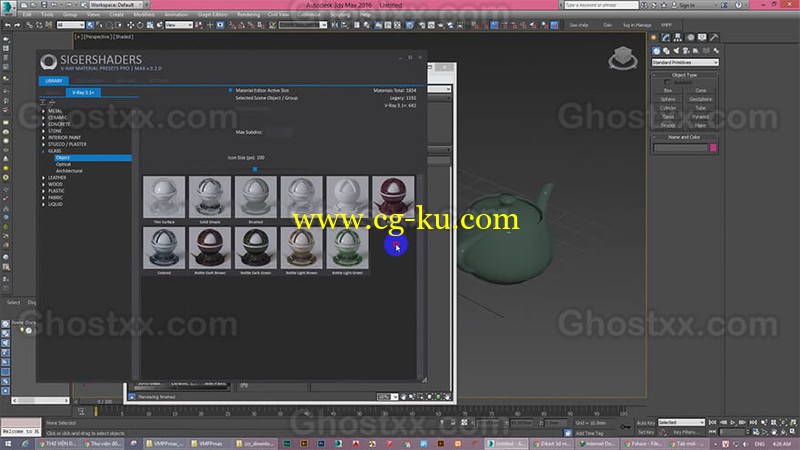800x450 pixels.
Task: Open the Graph Editors menu
Action: pos(212,15)
